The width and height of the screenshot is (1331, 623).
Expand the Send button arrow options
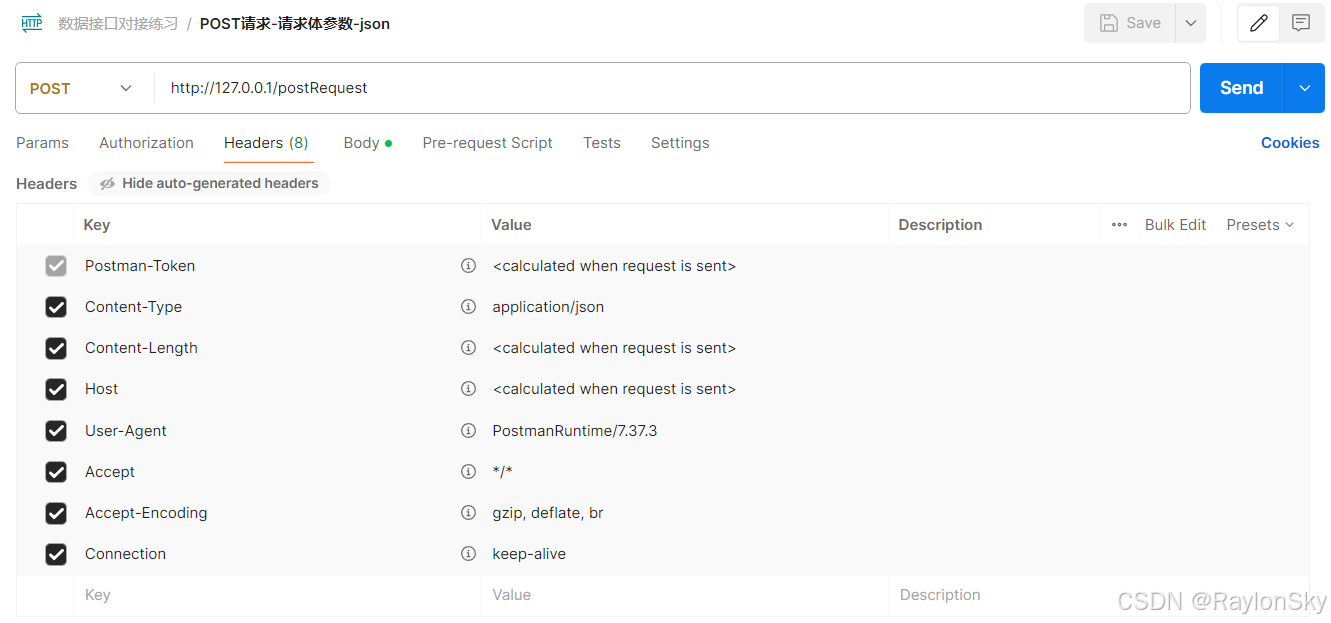tap(1304, 88)
